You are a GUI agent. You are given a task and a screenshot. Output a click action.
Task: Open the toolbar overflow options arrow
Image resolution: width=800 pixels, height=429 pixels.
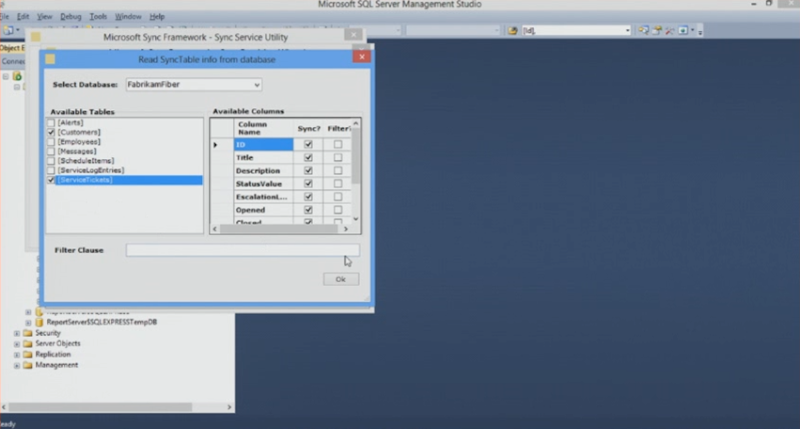700,32
